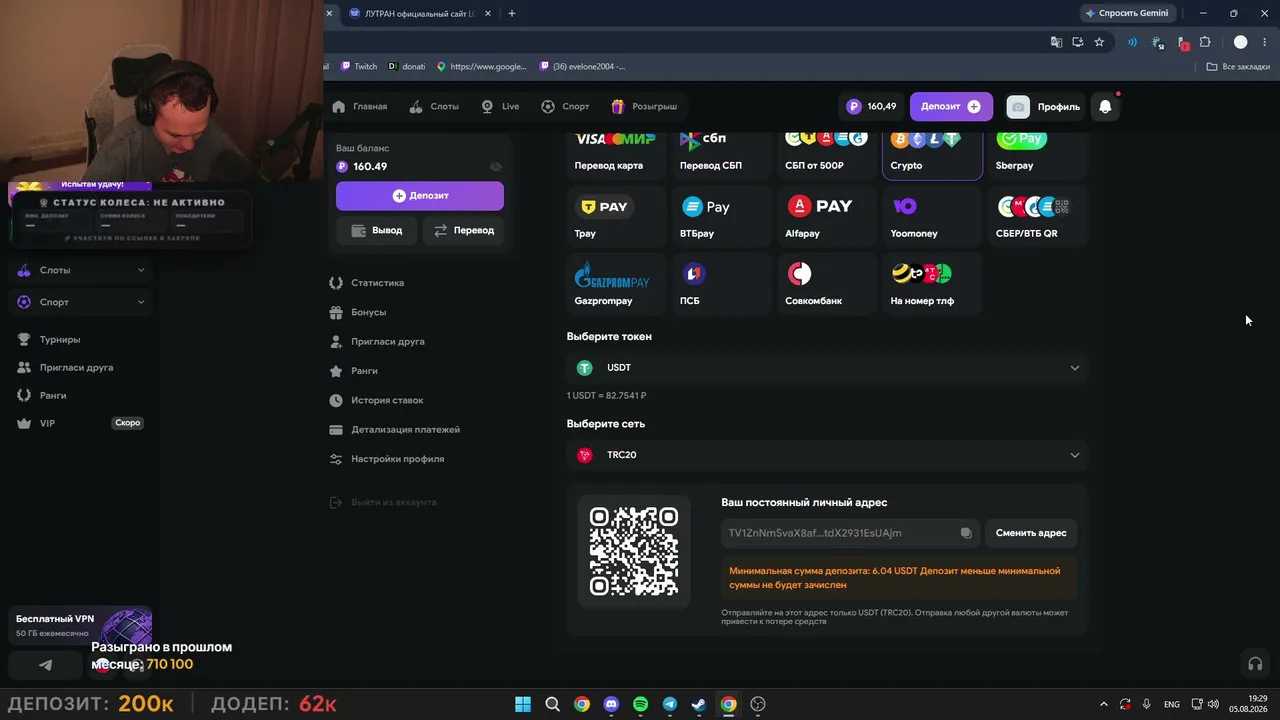Choose the Alfapay payment method
1280x720 pixels.
click(x=827, y=217)
